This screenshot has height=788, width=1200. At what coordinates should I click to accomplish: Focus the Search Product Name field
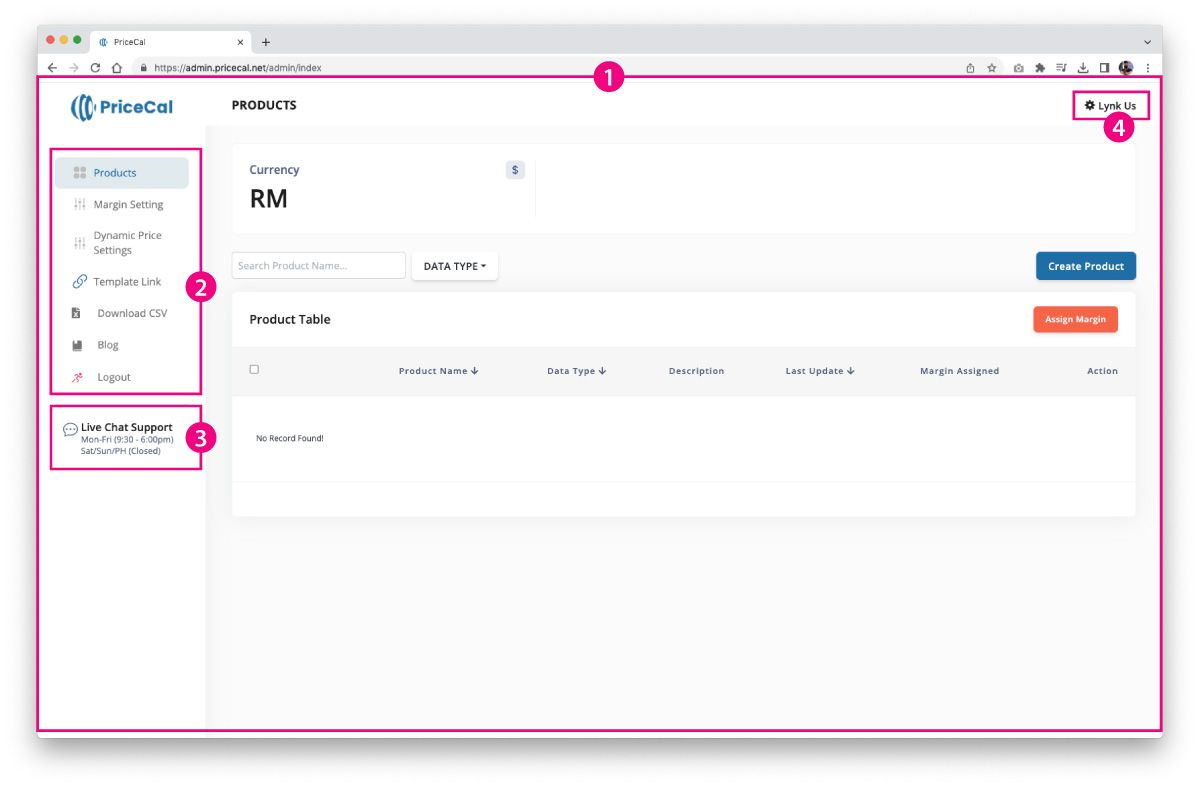click(x=318, y=266)
